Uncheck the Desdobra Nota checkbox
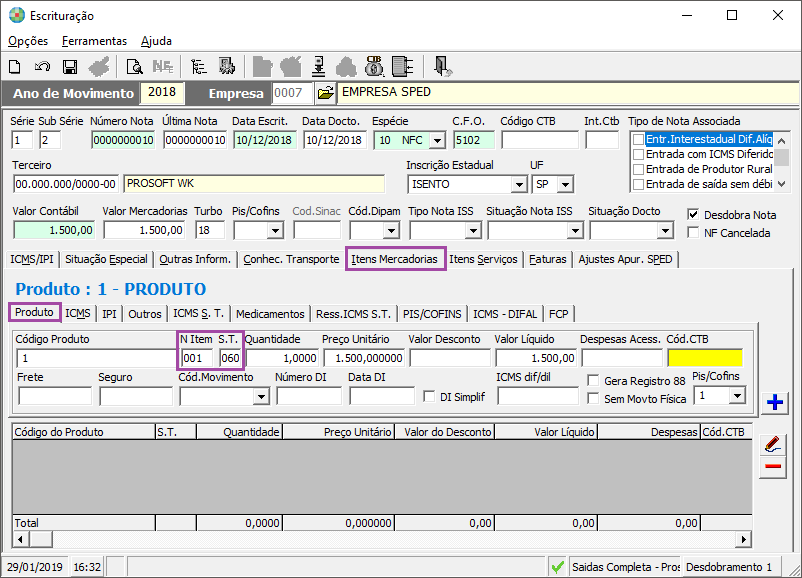Viewport: 802px width, 578px height. pyautogui.click(x=694, y=215)
